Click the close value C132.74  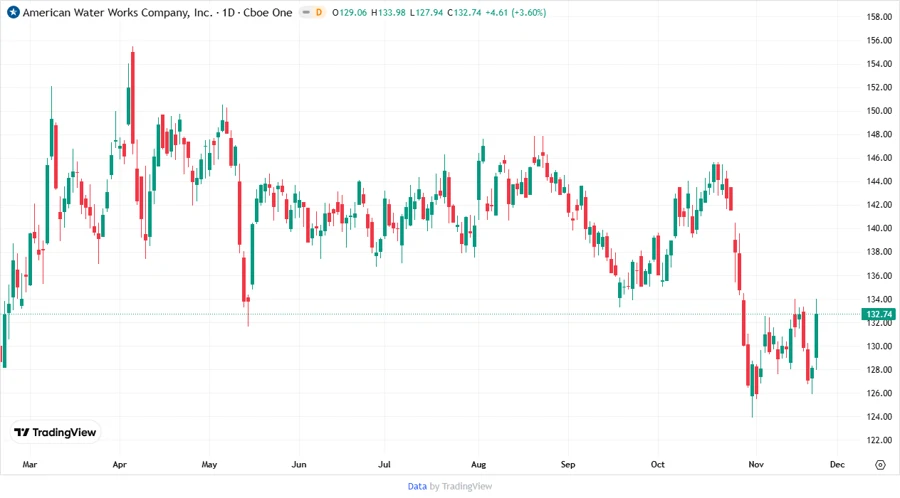click(464, 12)
